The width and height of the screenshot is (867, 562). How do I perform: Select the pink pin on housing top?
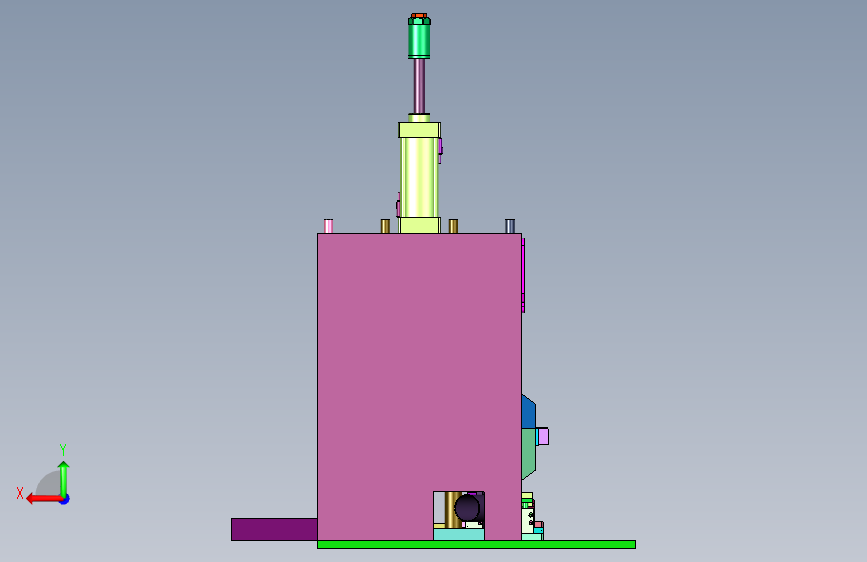[328, 226]
